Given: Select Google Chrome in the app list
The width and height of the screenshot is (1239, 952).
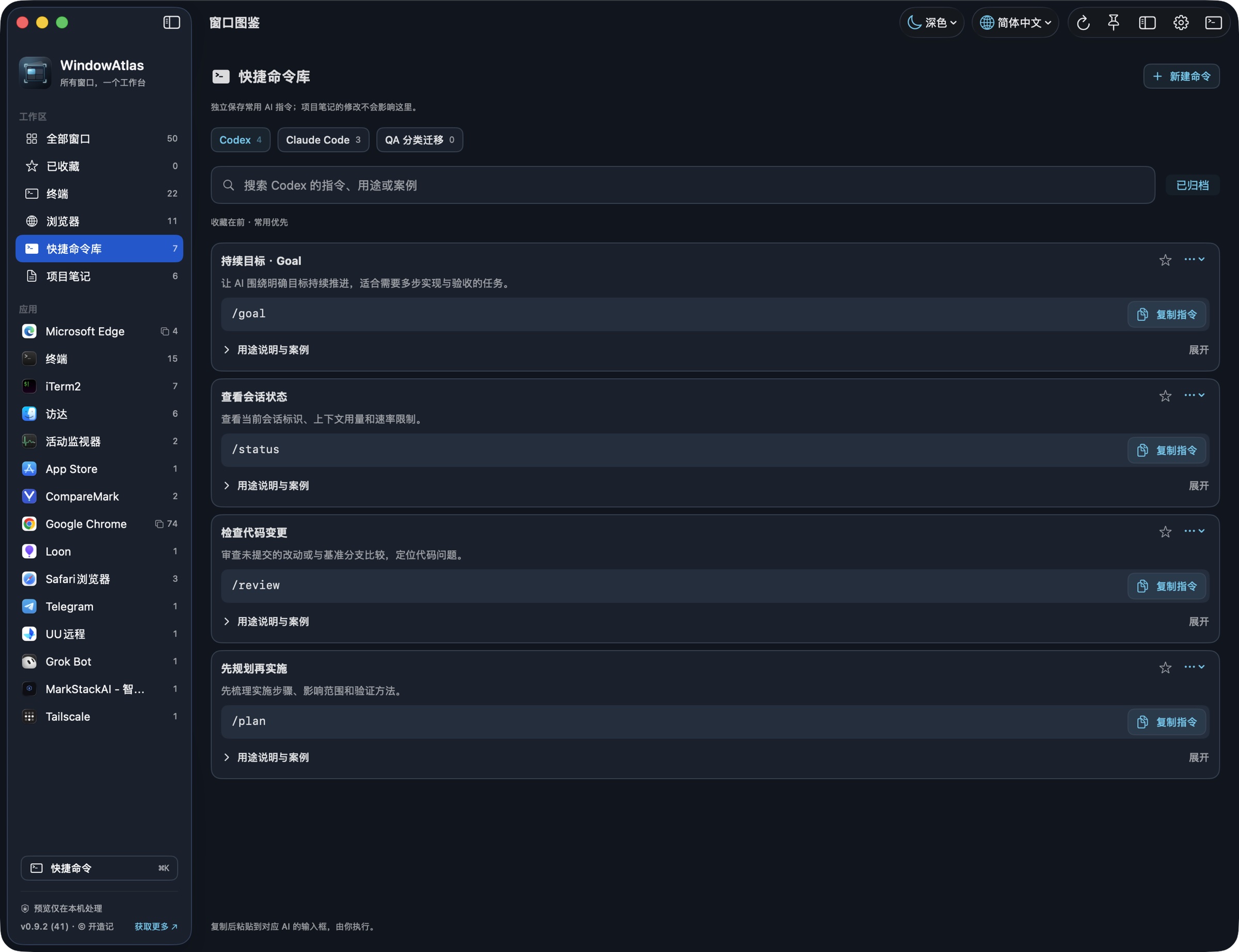Looking at the screenshot, I should [x=99, y=524].
